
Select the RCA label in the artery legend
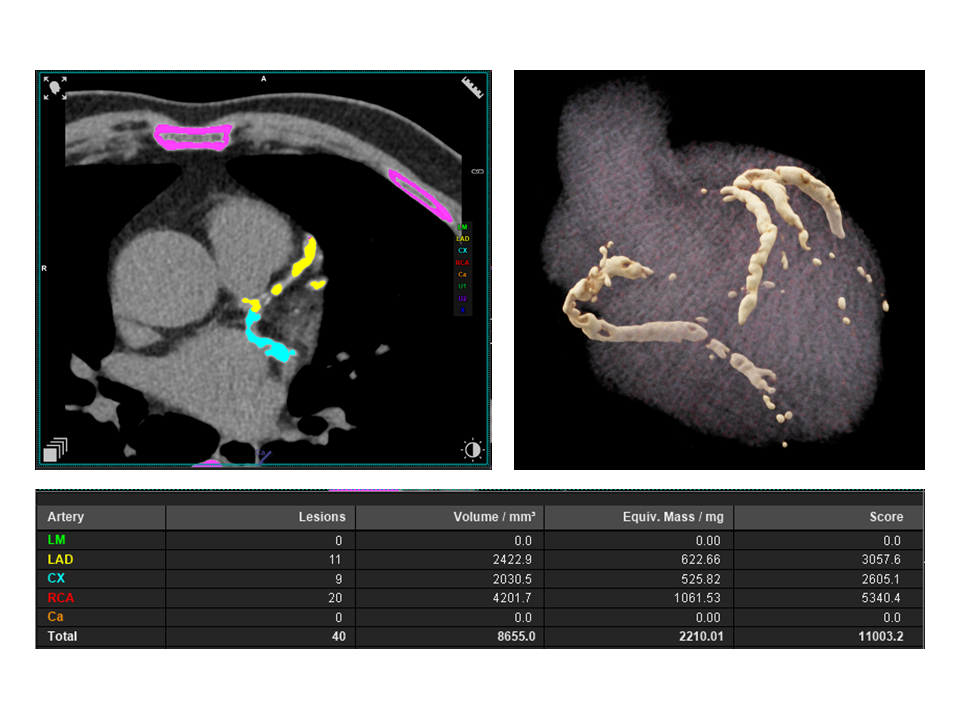(462, 262)
